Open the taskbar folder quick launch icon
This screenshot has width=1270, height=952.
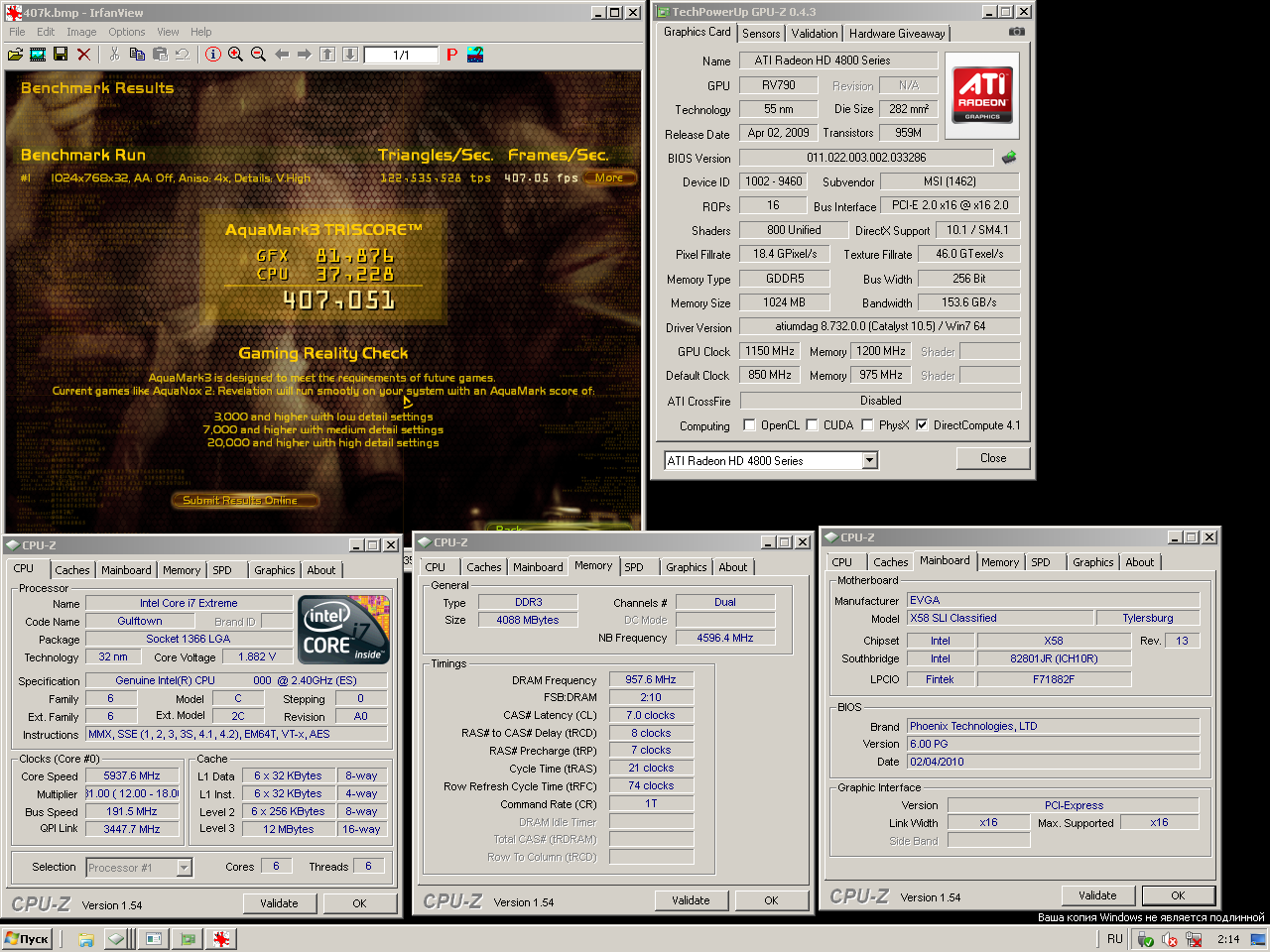coord(86,939)
